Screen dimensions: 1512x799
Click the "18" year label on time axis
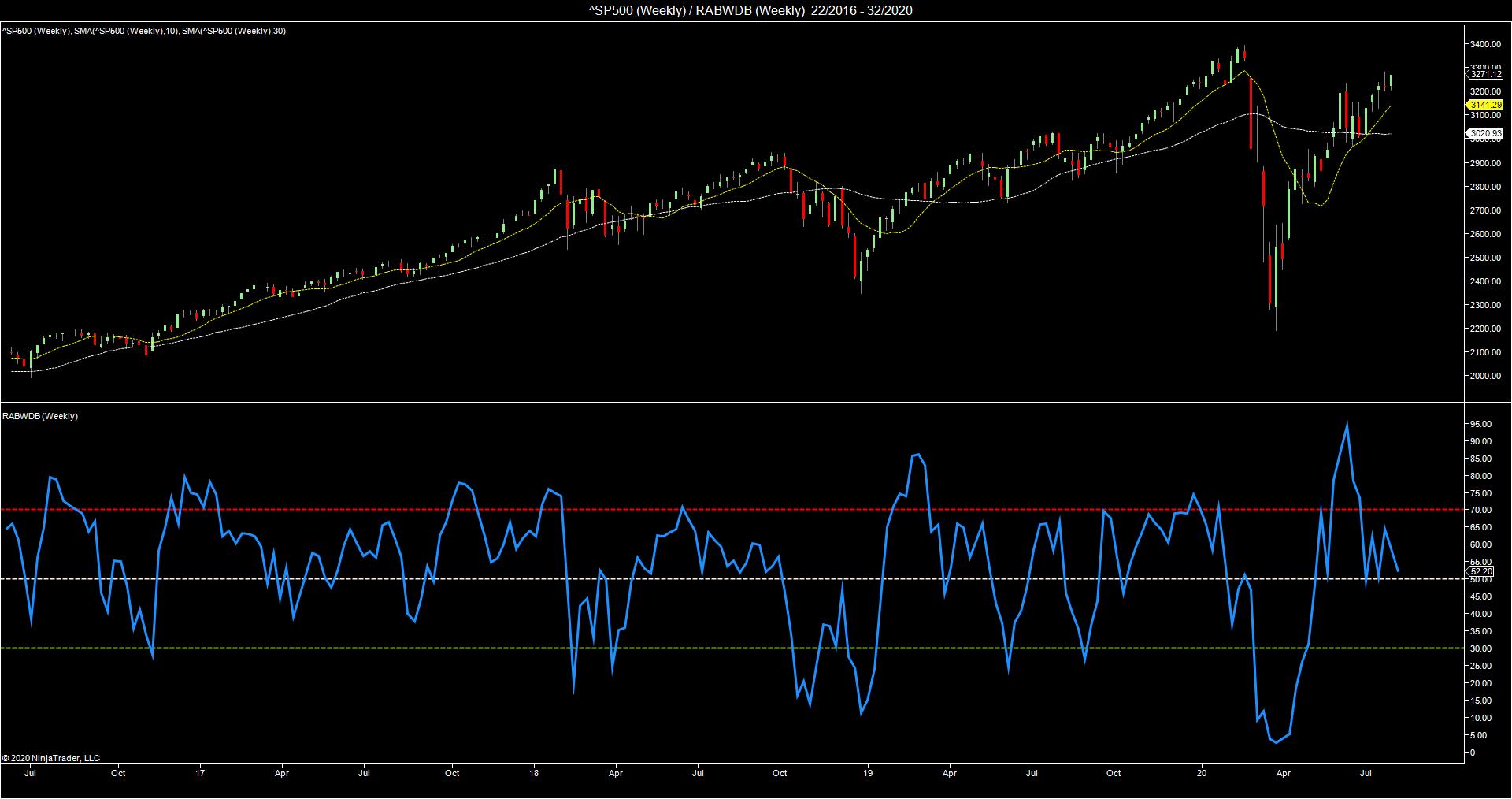[535, 773]
